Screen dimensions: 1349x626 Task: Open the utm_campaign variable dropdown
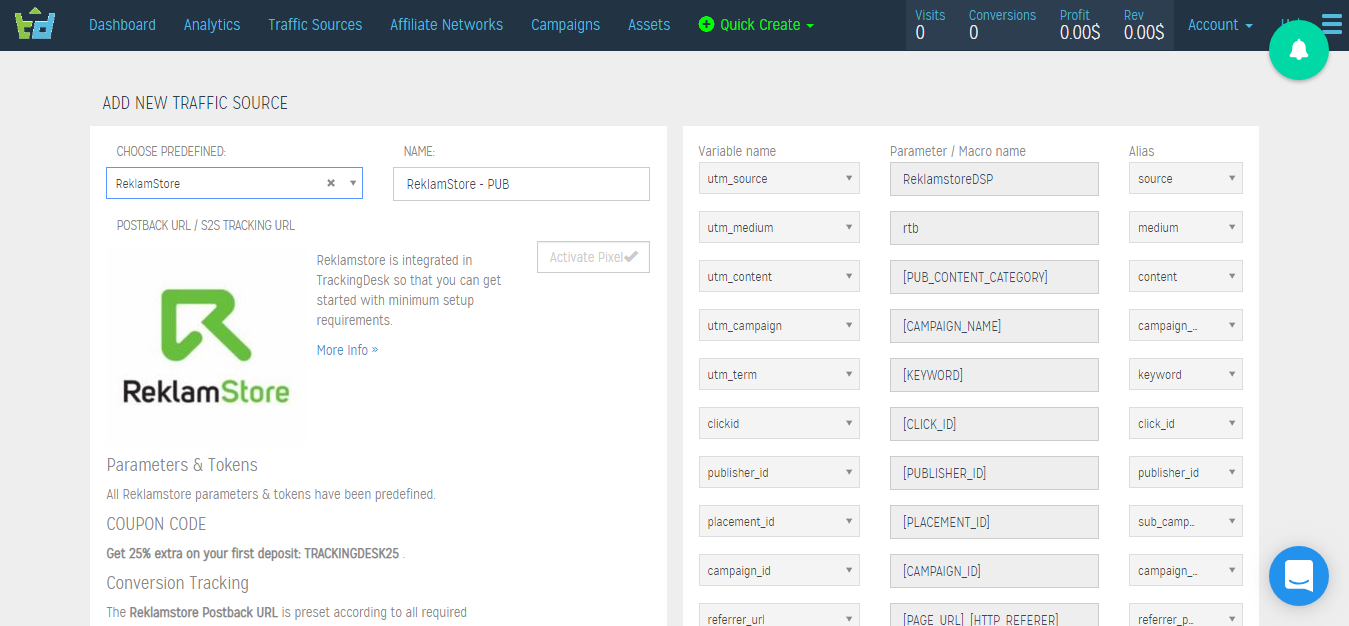(x=779, y=325)
